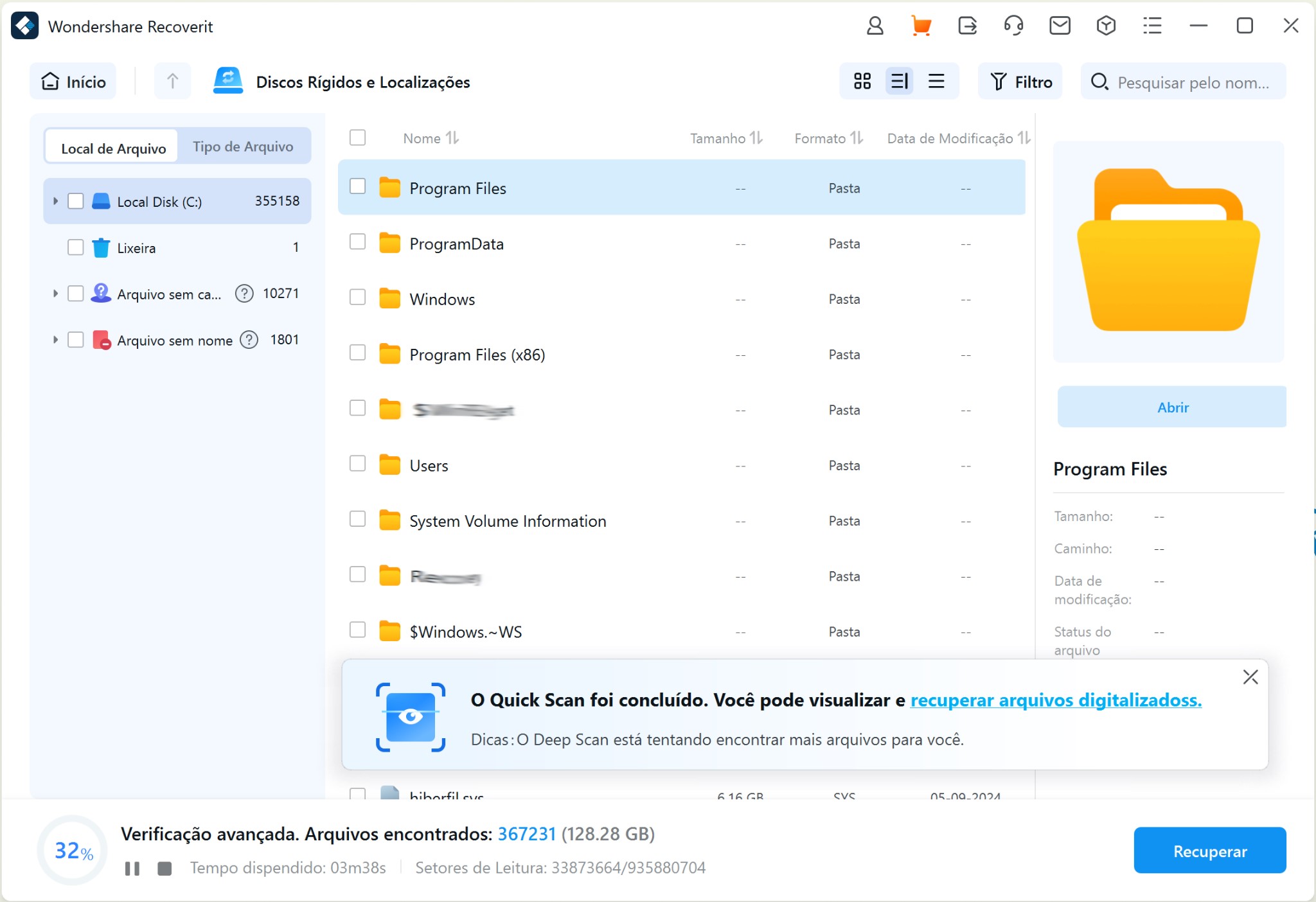1316x902 pixels.
Task: Click the Lixeira recycle bin icon
Action: pyautogui.click(x=101, y=247)
